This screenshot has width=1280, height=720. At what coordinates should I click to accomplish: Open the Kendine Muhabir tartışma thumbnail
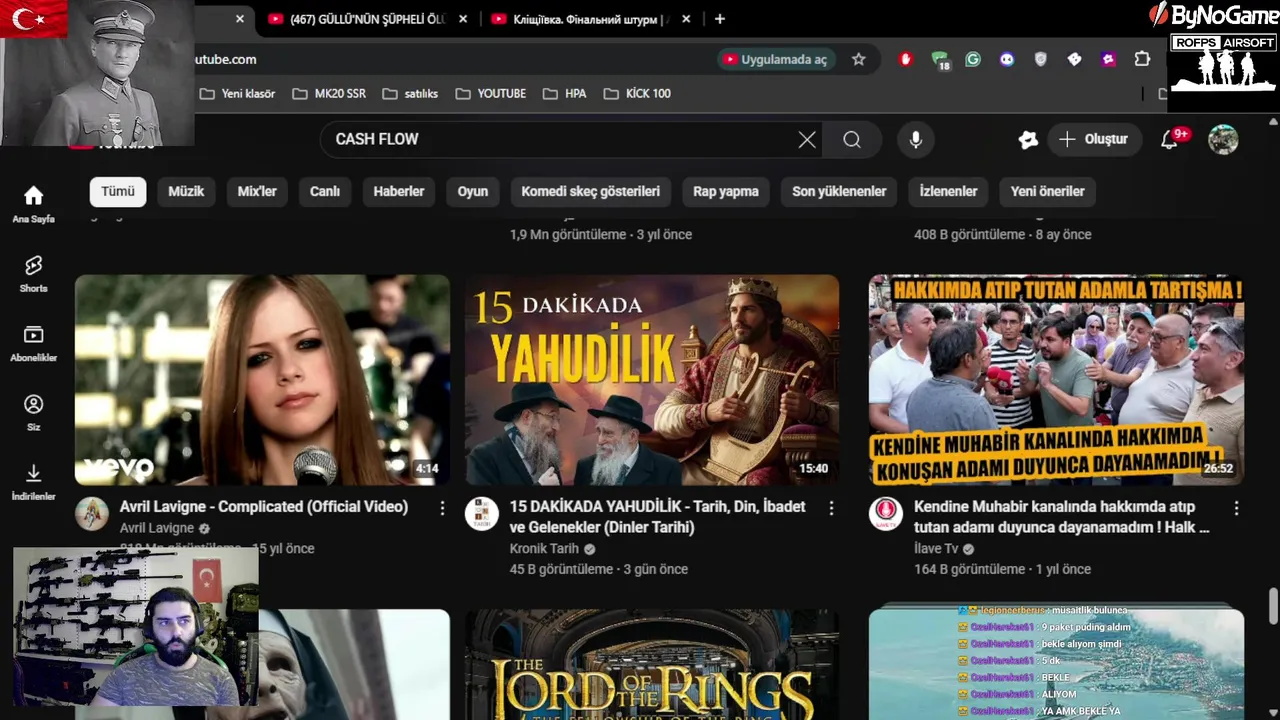pyautogui.click(x=1056, y=380)
